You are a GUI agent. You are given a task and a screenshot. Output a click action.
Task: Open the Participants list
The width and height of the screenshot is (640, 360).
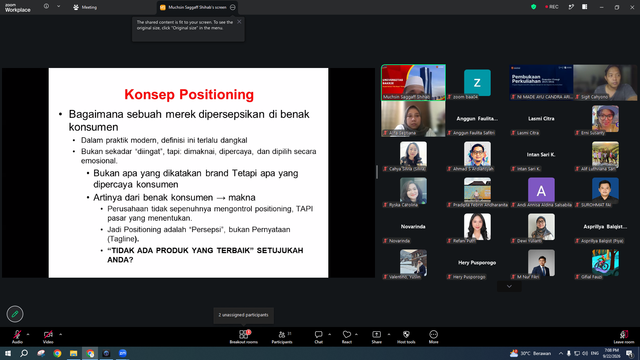pyautogui.click(x=282, y=336)
